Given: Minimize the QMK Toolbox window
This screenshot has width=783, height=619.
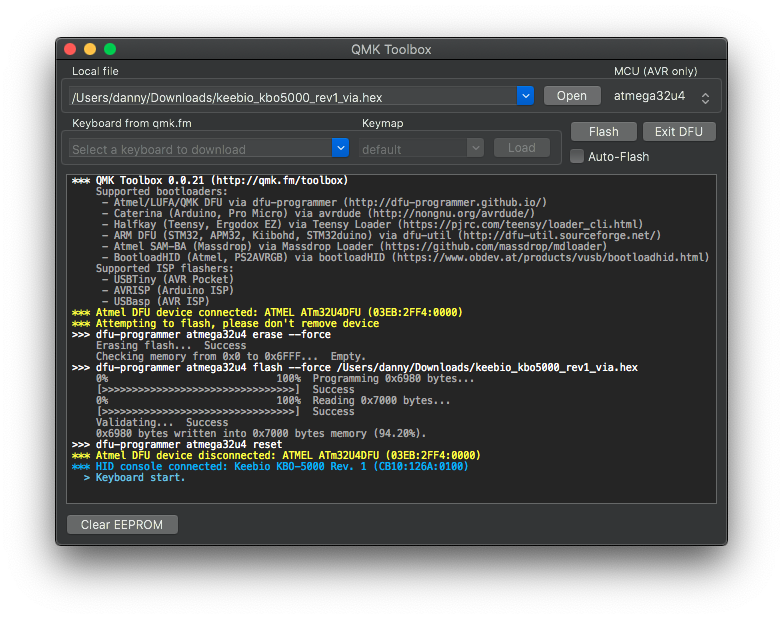Looking at the screenshot, I should coord(90,49).
